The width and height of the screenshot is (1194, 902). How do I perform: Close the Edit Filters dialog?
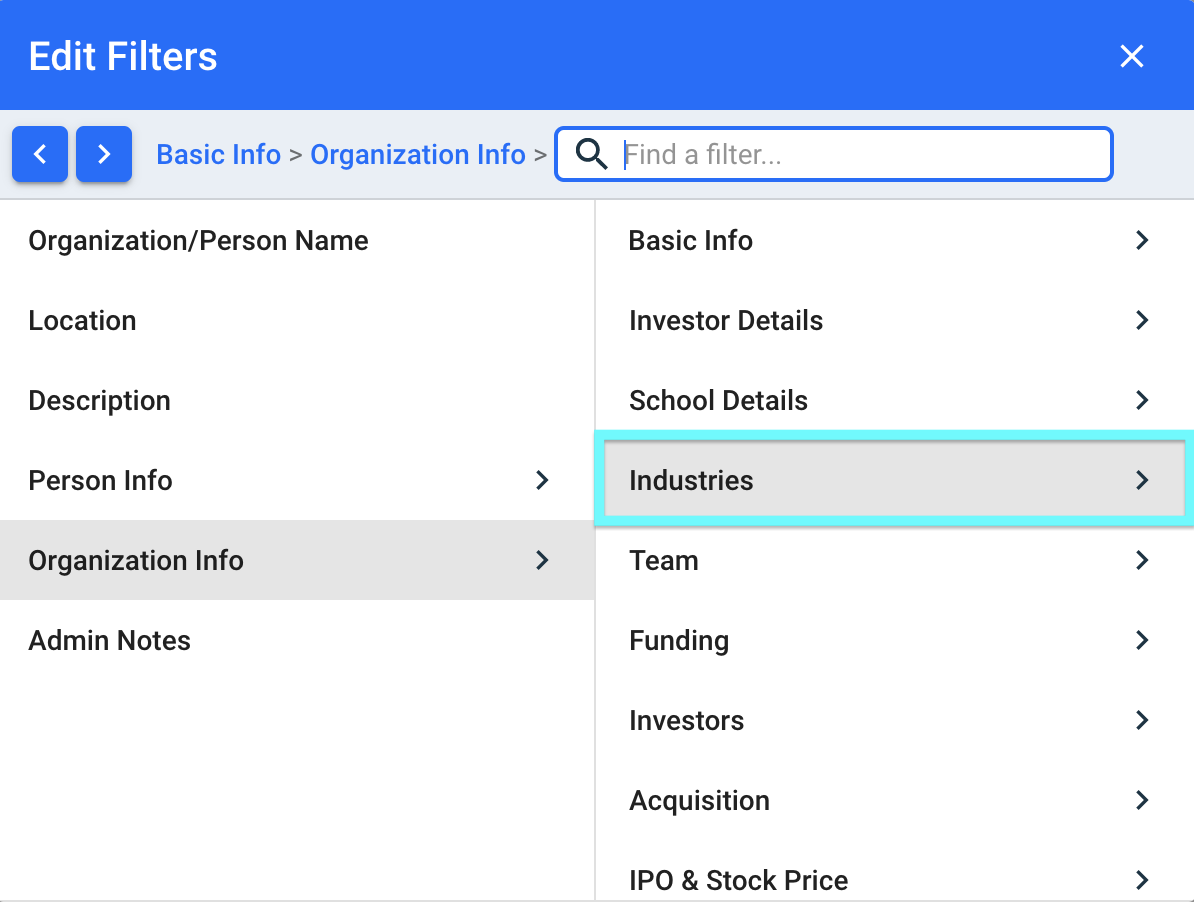click(1132, 56)
